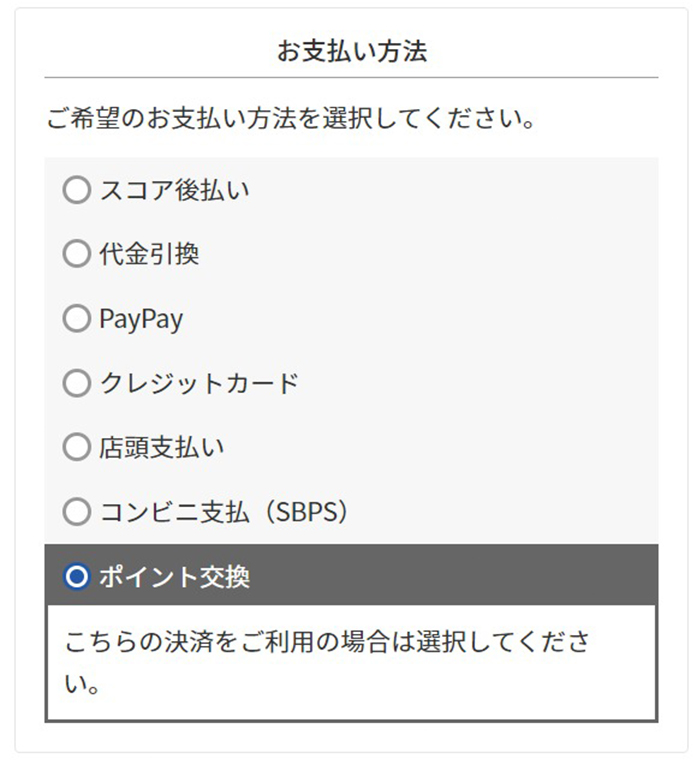This screenshot has height=760, width=700.
Task: Click the divider line below お支払い方法 heading
Action: click(351, 77)
